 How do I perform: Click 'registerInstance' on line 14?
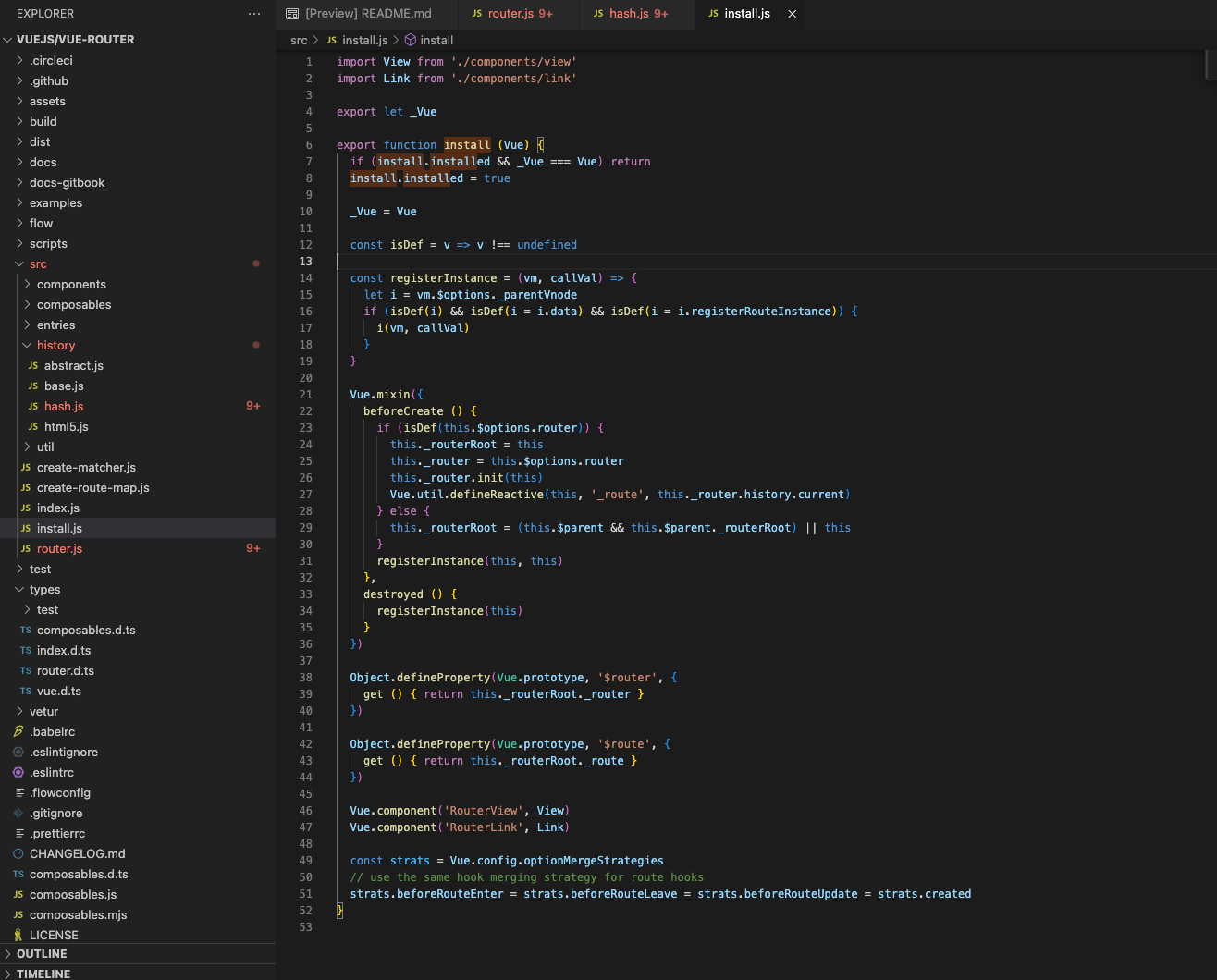(x=444, y=278)
